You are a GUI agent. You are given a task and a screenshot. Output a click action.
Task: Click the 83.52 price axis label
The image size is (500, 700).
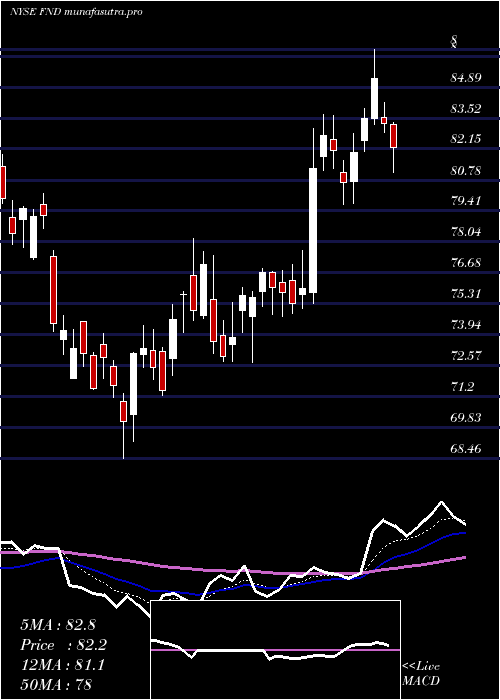click(x=466, y=109)
